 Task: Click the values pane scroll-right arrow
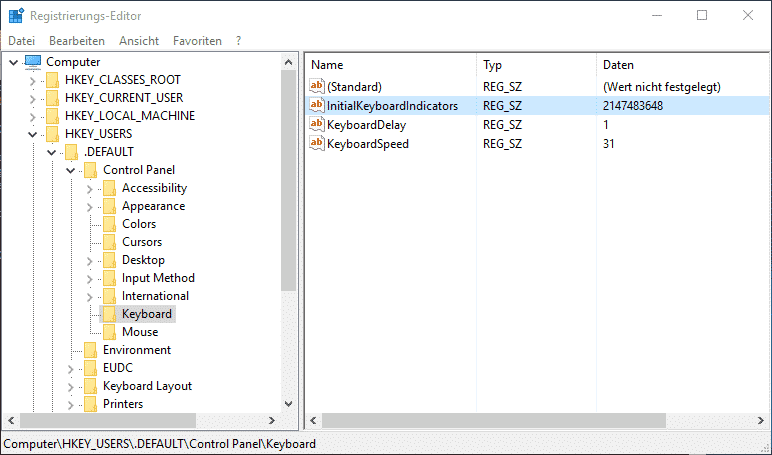pyautogui.click(x=761, y=421)
